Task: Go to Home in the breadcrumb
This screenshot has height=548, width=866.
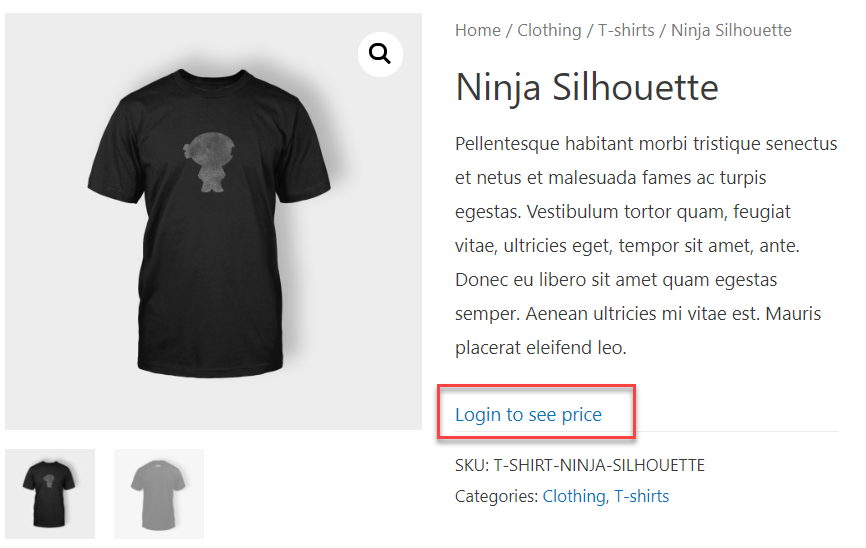Action: click(x=477, y=30)
